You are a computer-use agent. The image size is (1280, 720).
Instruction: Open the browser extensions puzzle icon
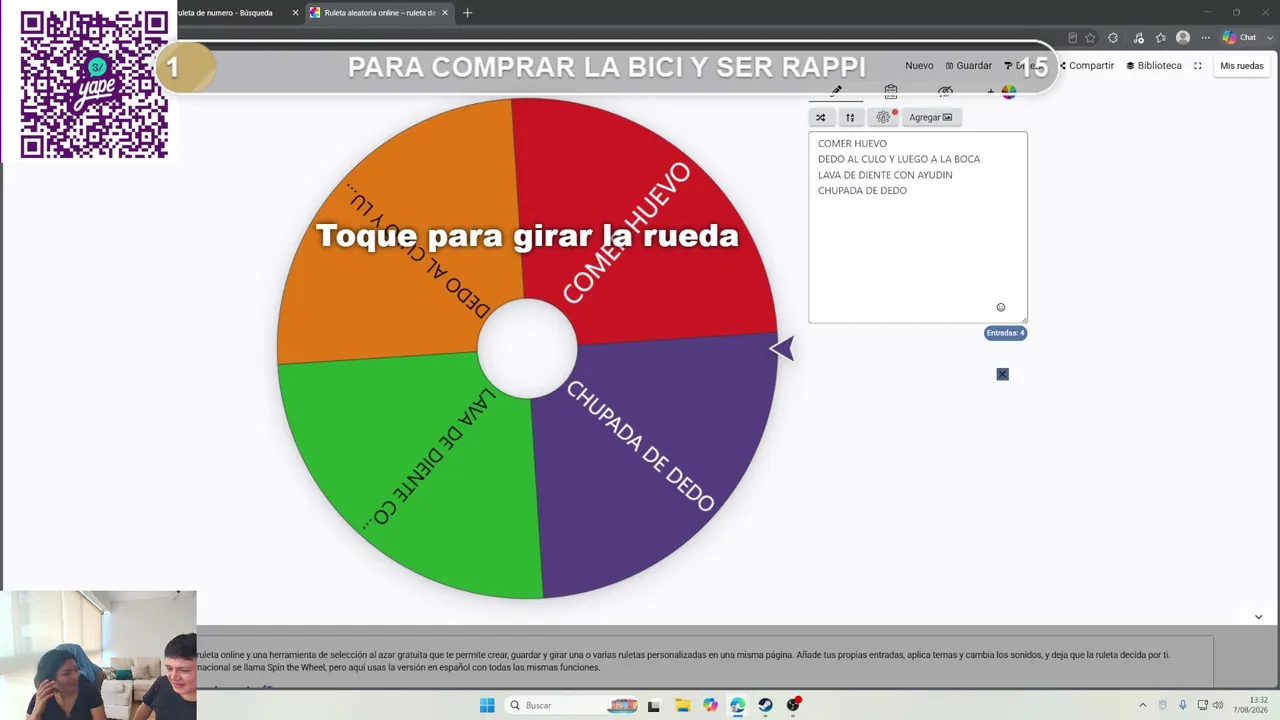click(x=1113, y=38)
